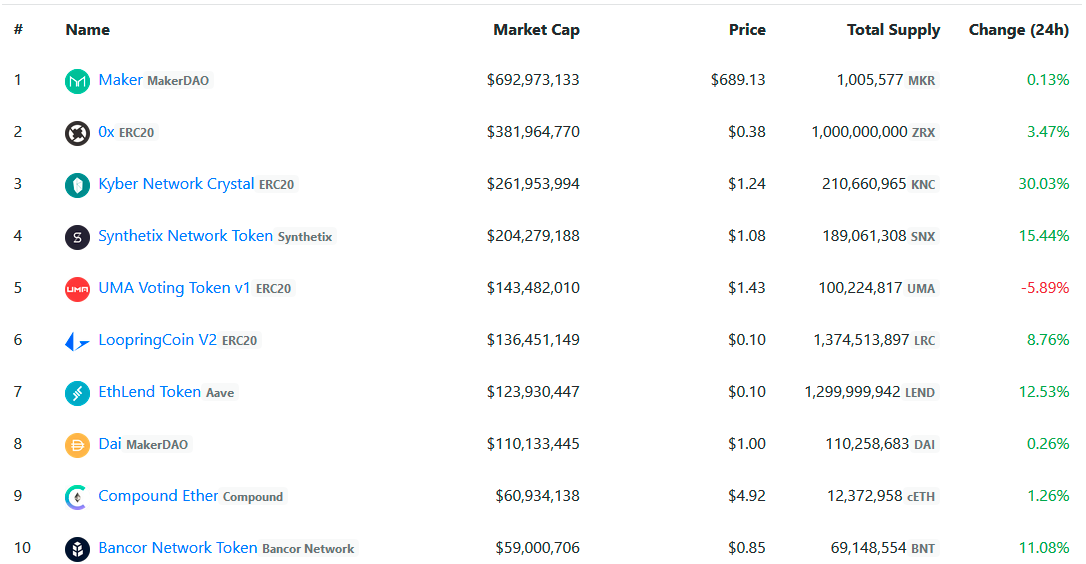Open the Dai token link

[109, 443]
